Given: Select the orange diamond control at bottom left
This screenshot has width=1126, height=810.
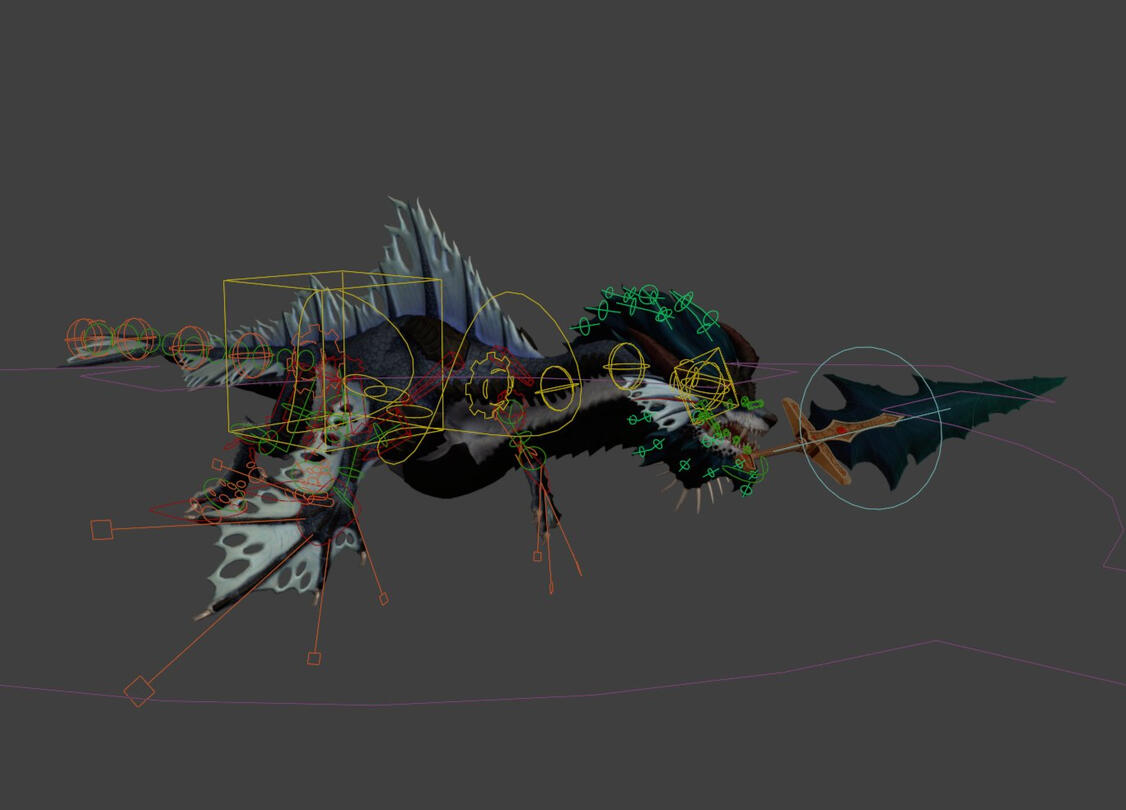Looking at the screenshot, I should tap(139, 689).
